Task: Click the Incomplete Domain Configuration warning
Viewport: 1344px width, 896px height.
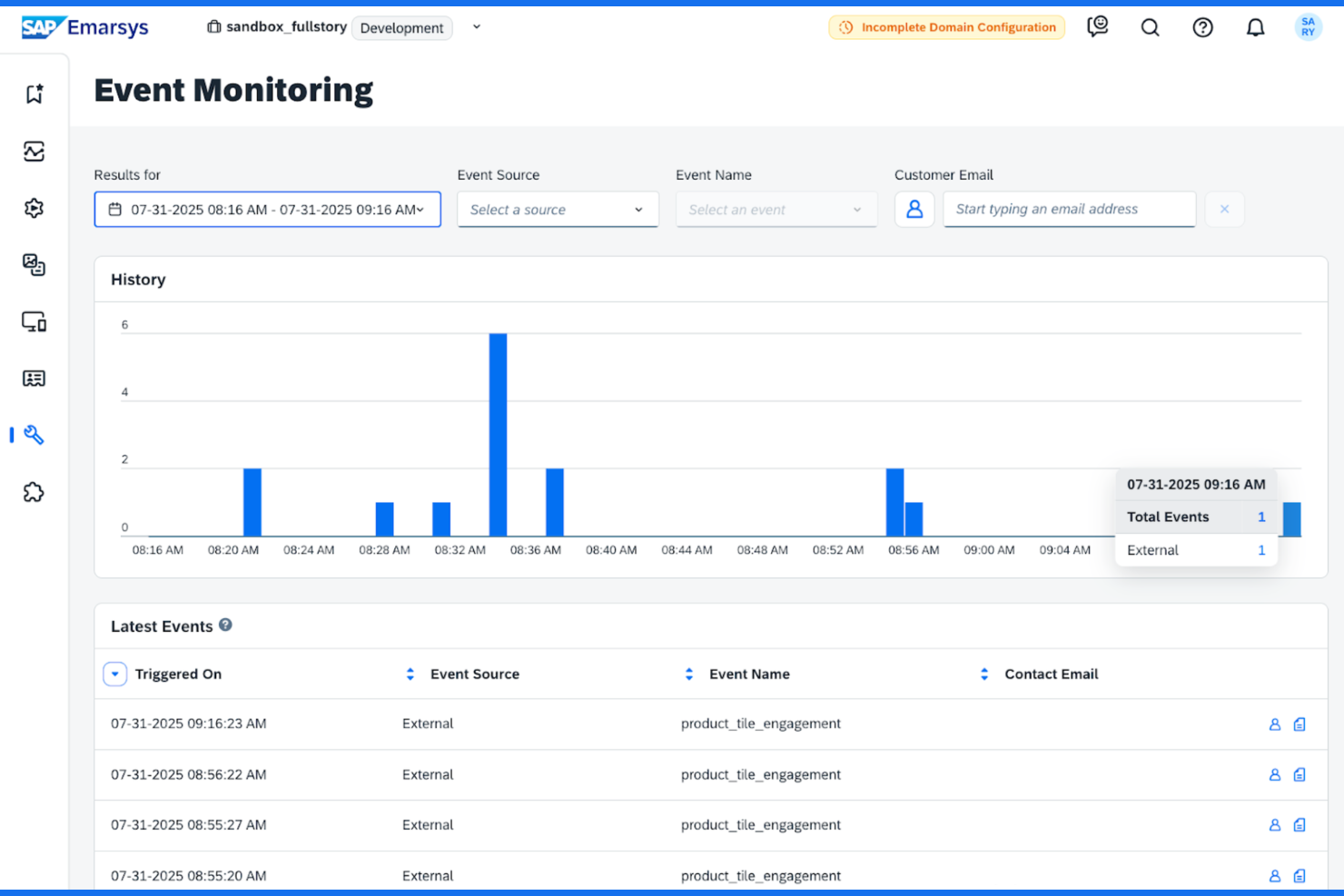Action: [947, 27]
